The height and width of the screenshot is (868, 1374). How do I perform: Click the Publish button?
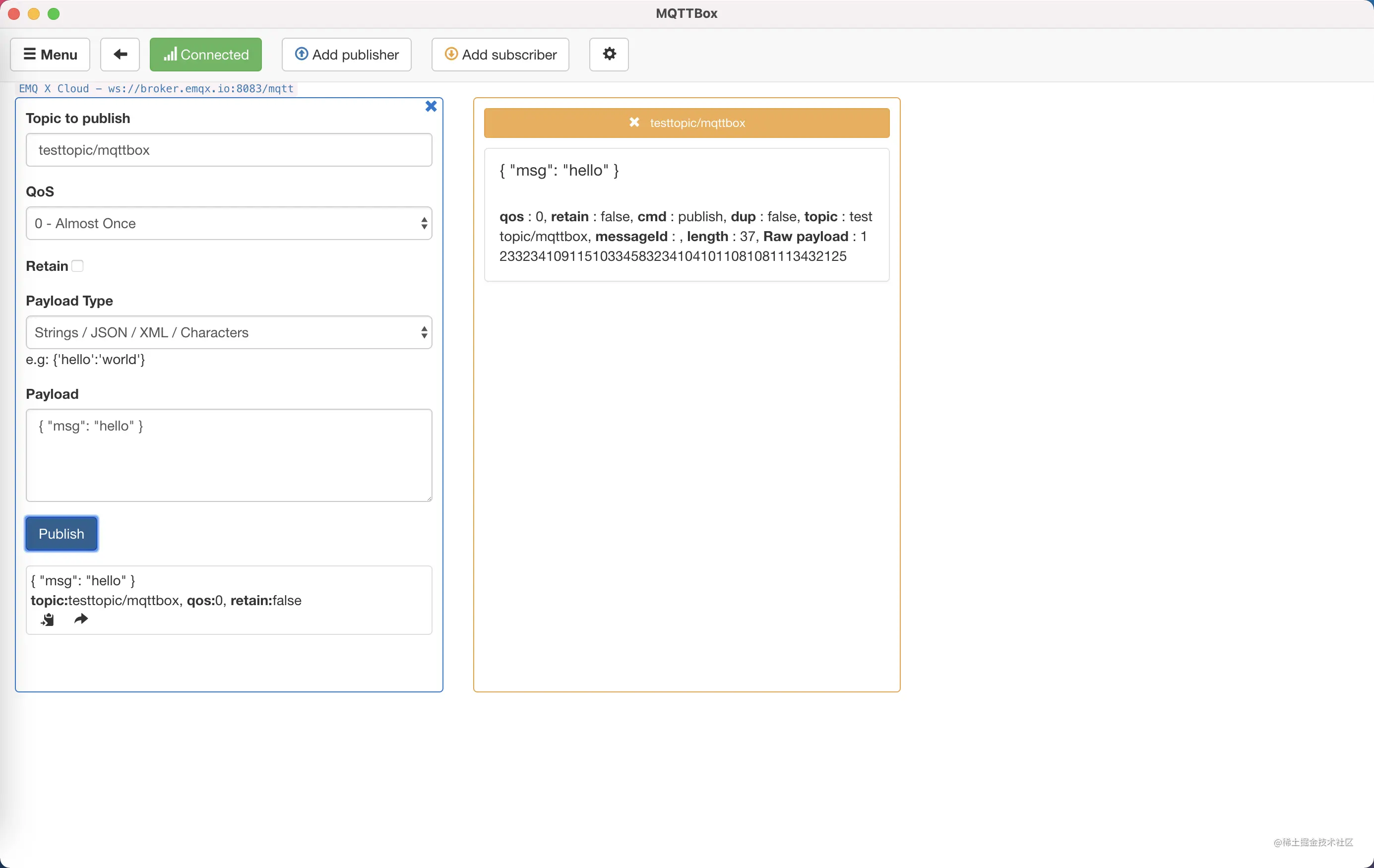[x=62, y=534]
